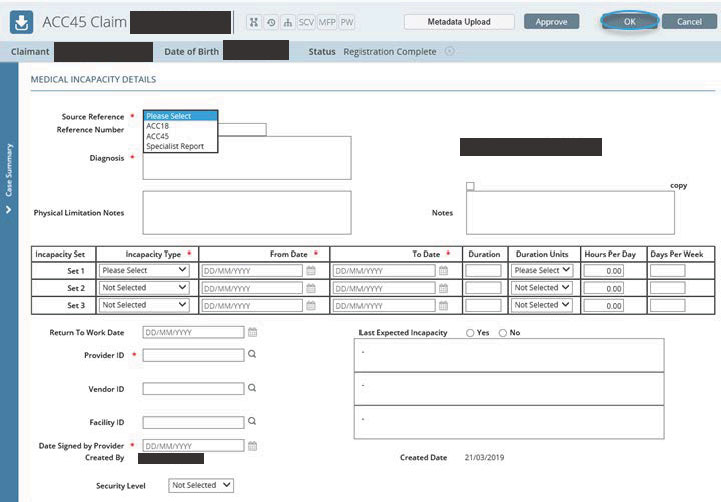Click the Provider ID search magnifier
Viewport: 721px width, 502px height.
[x=252, y=355]
